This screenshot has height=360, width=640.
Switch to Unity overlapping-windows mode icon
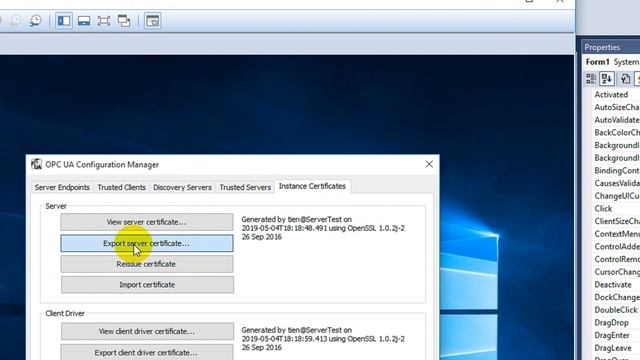point(124,20)
